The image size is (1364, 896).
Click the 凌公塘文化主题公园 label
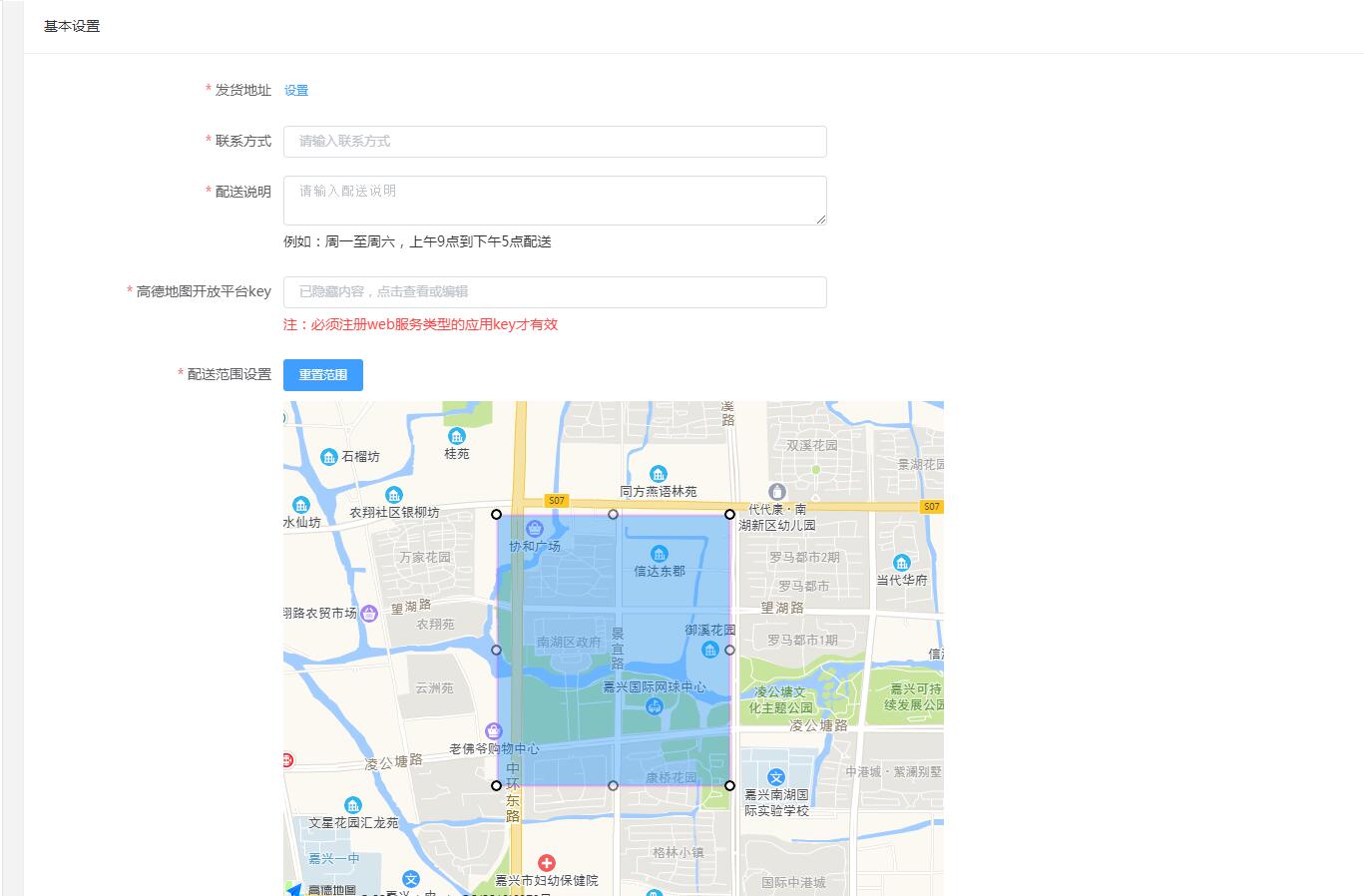pyautogui.click(x=781, y=700)
